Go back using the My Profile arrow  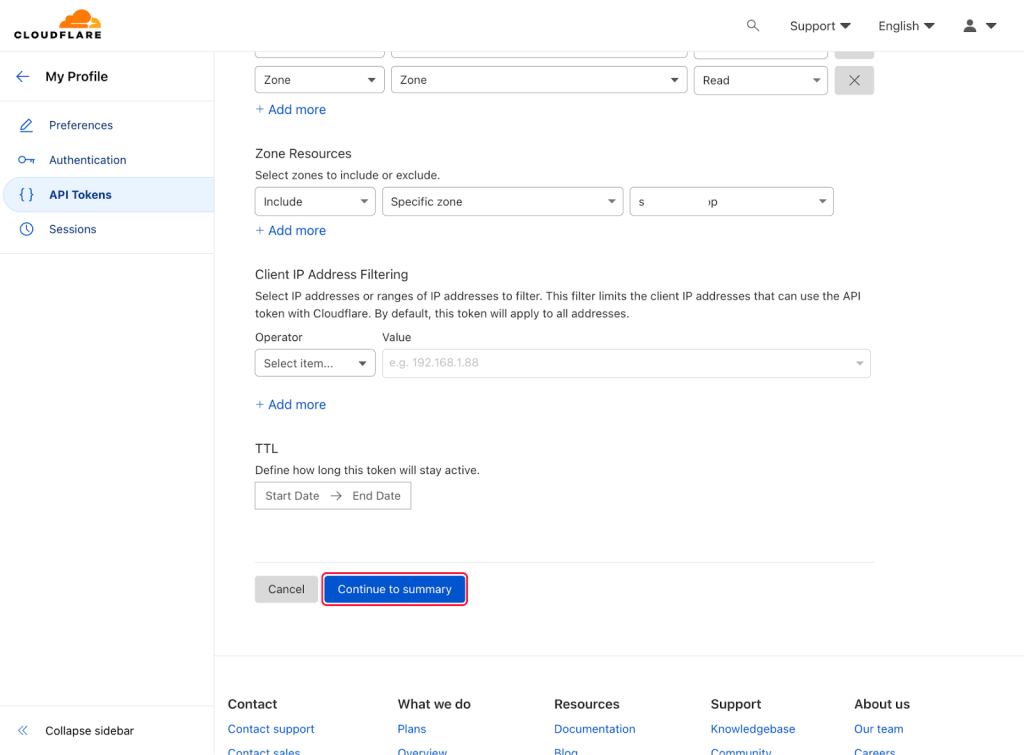tap(22, 77)
